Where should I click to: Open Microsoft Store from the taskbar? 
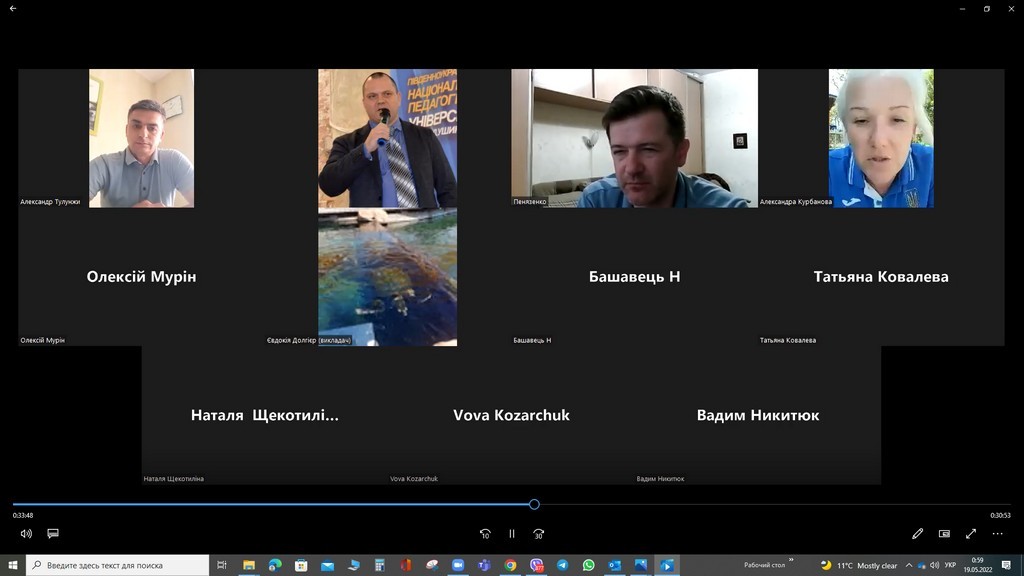click(301, 565)
